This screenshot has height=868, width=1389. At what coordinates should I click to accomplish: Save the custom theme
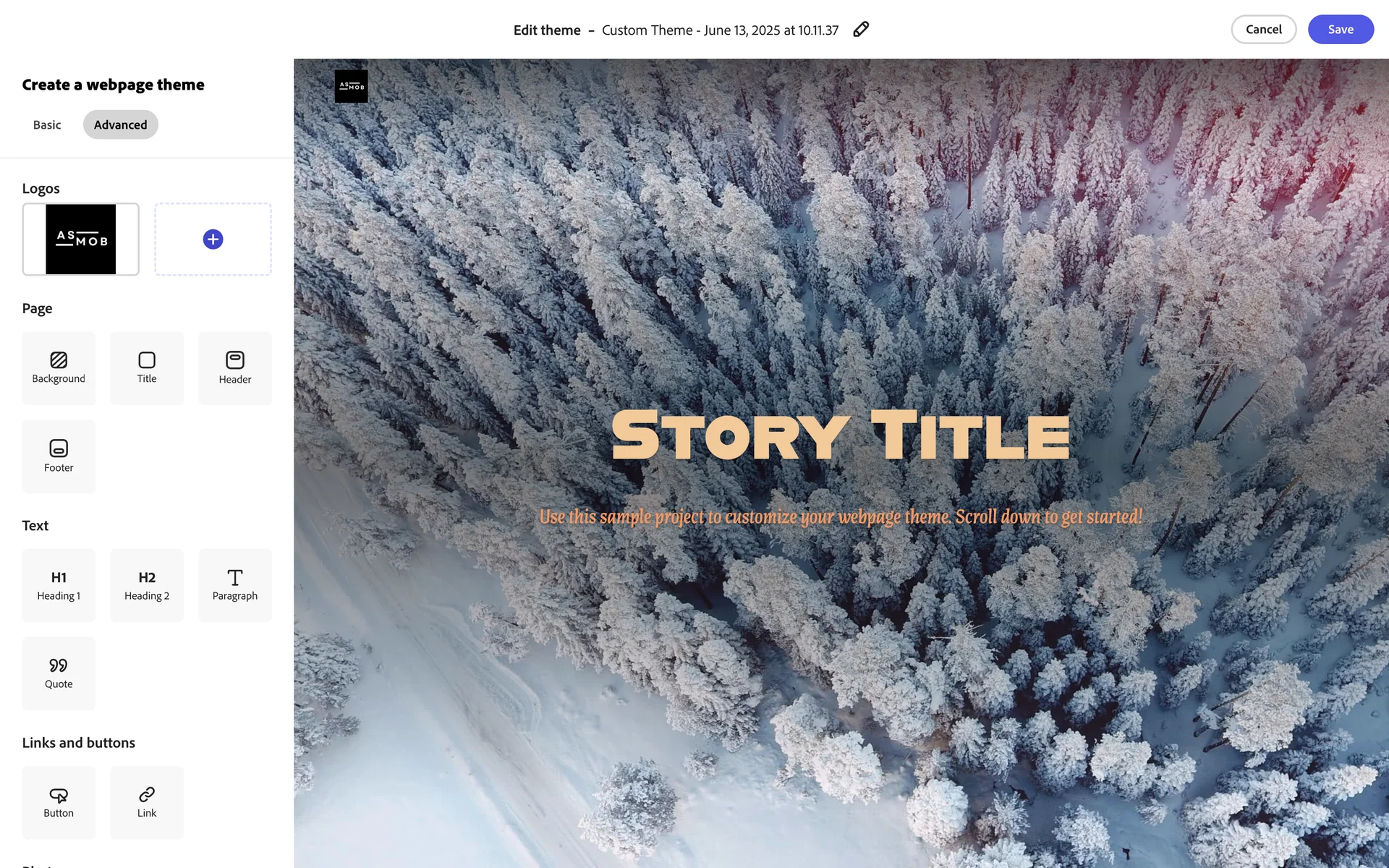1341,30
